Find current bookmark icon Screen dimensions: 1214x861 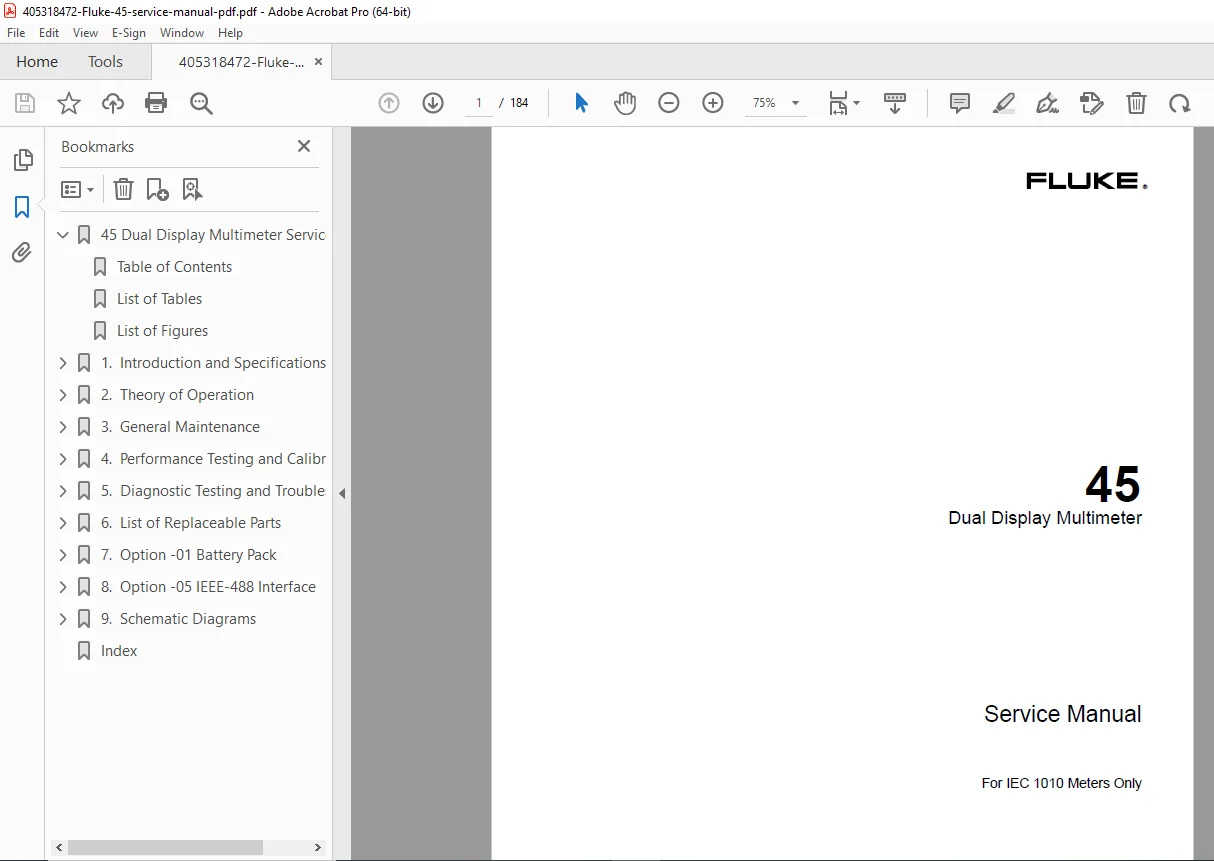click(192, 189)
